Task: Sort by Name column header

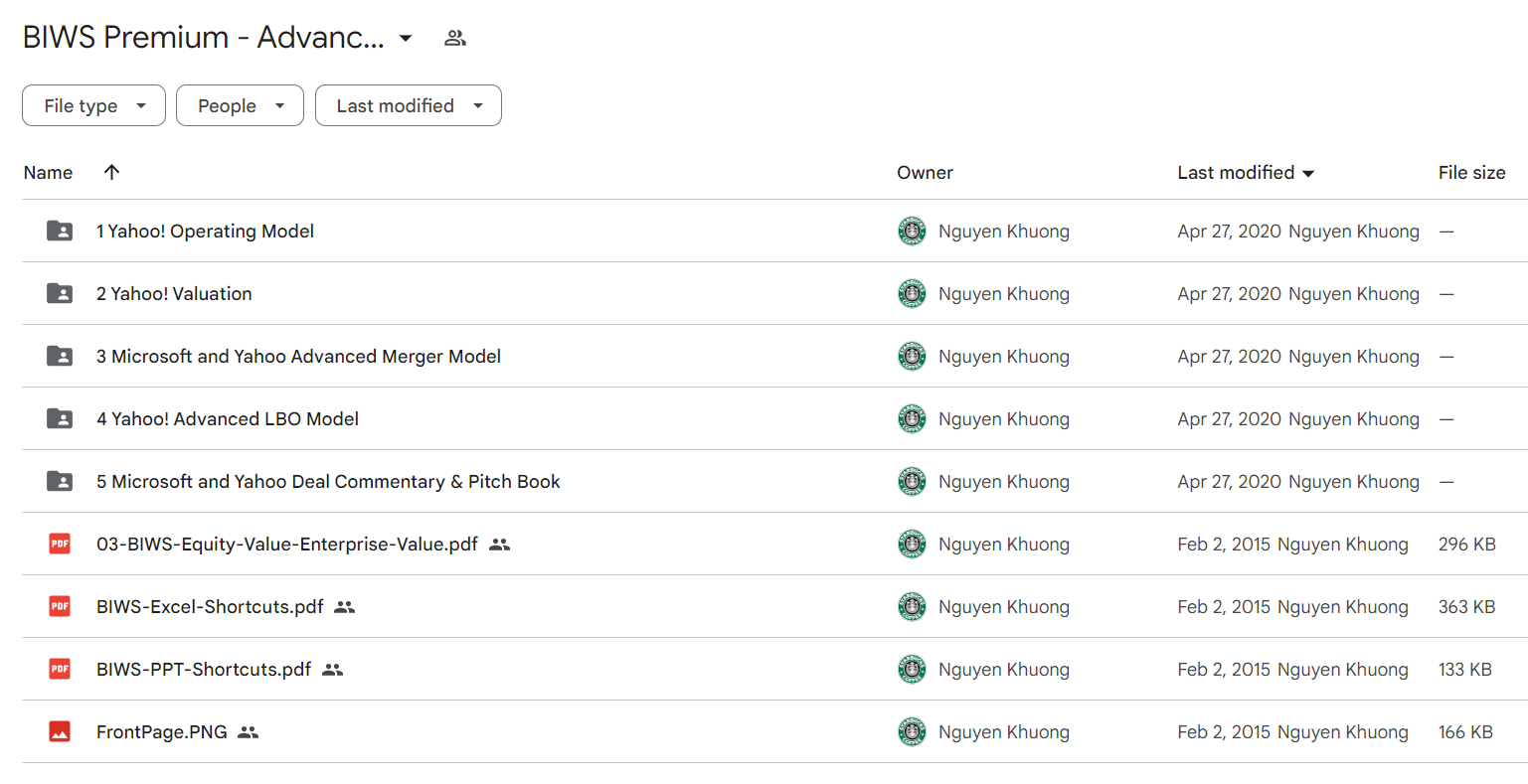Action: 48,172
